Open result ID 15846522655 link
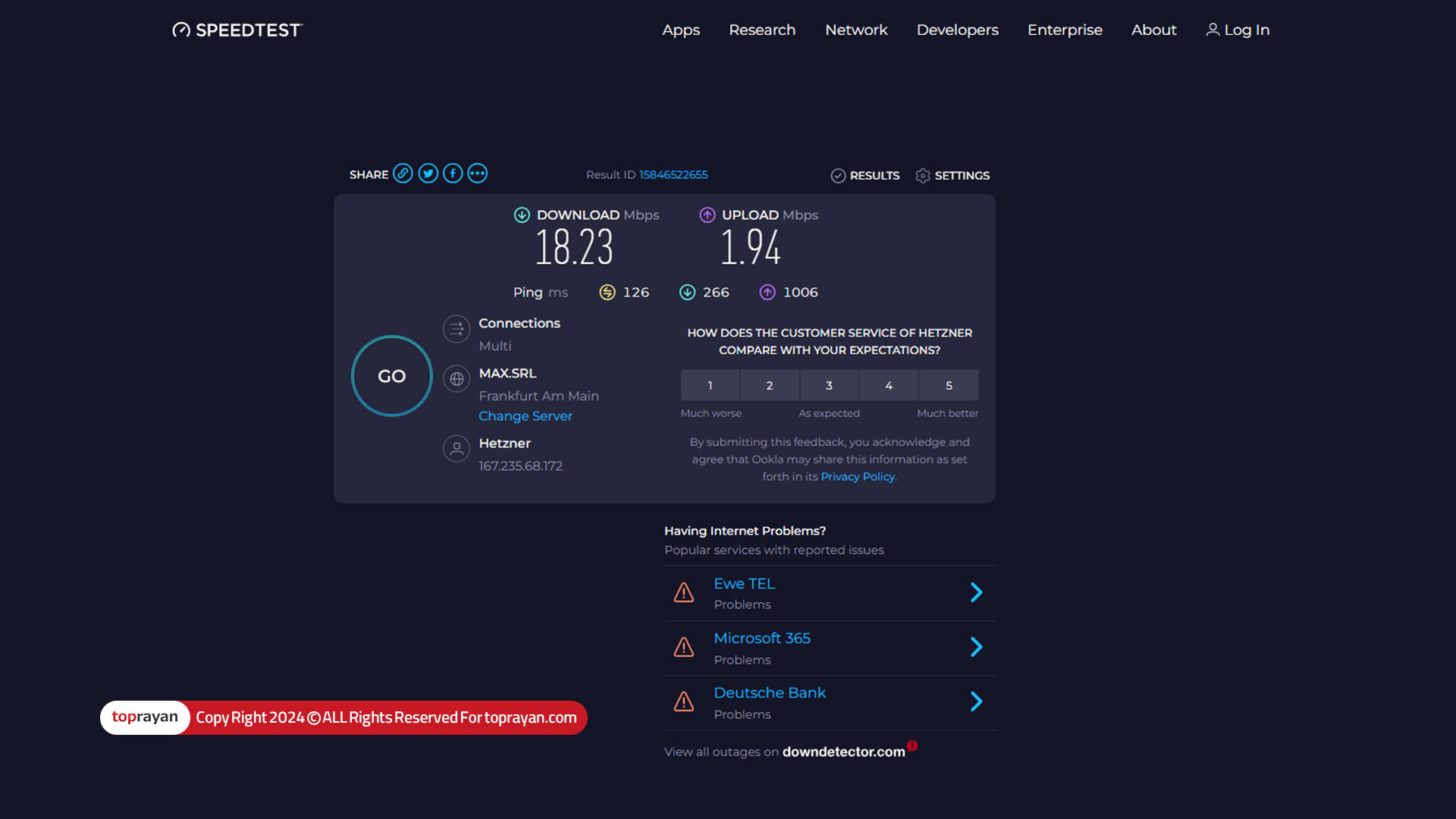 (673, 174)
